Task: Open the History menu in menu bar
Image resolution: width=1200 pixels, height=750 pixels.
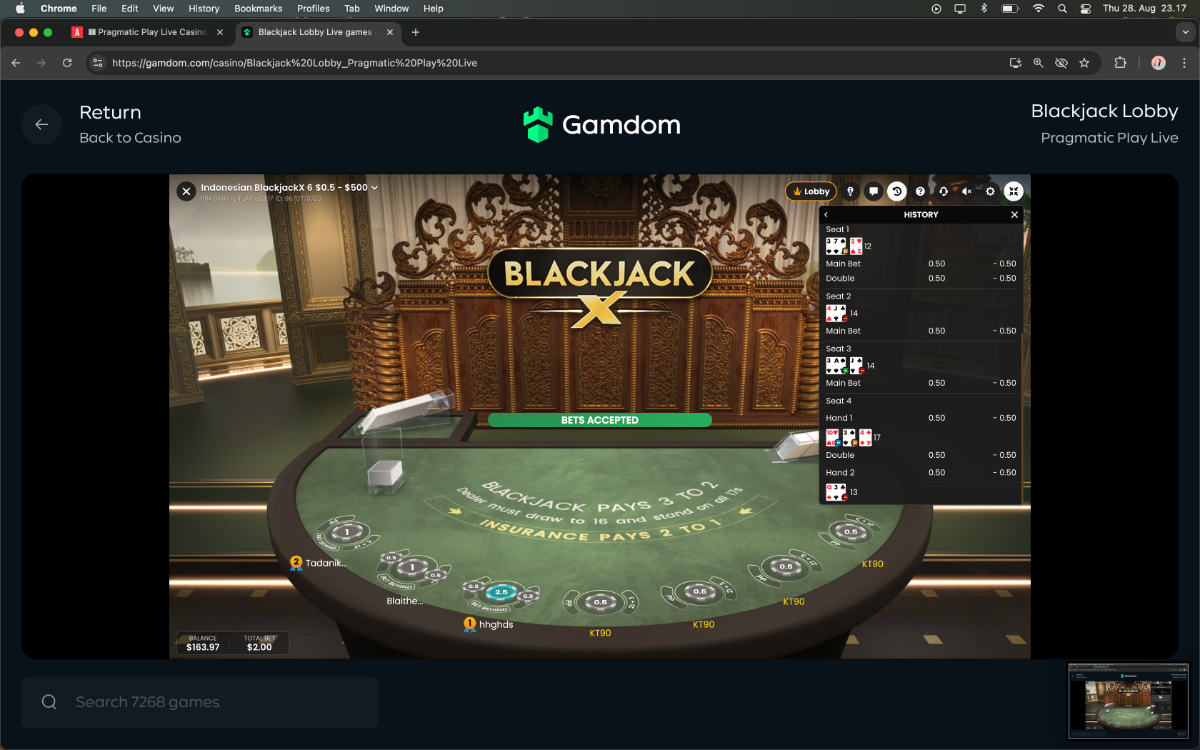Action: tap(204, 8)
